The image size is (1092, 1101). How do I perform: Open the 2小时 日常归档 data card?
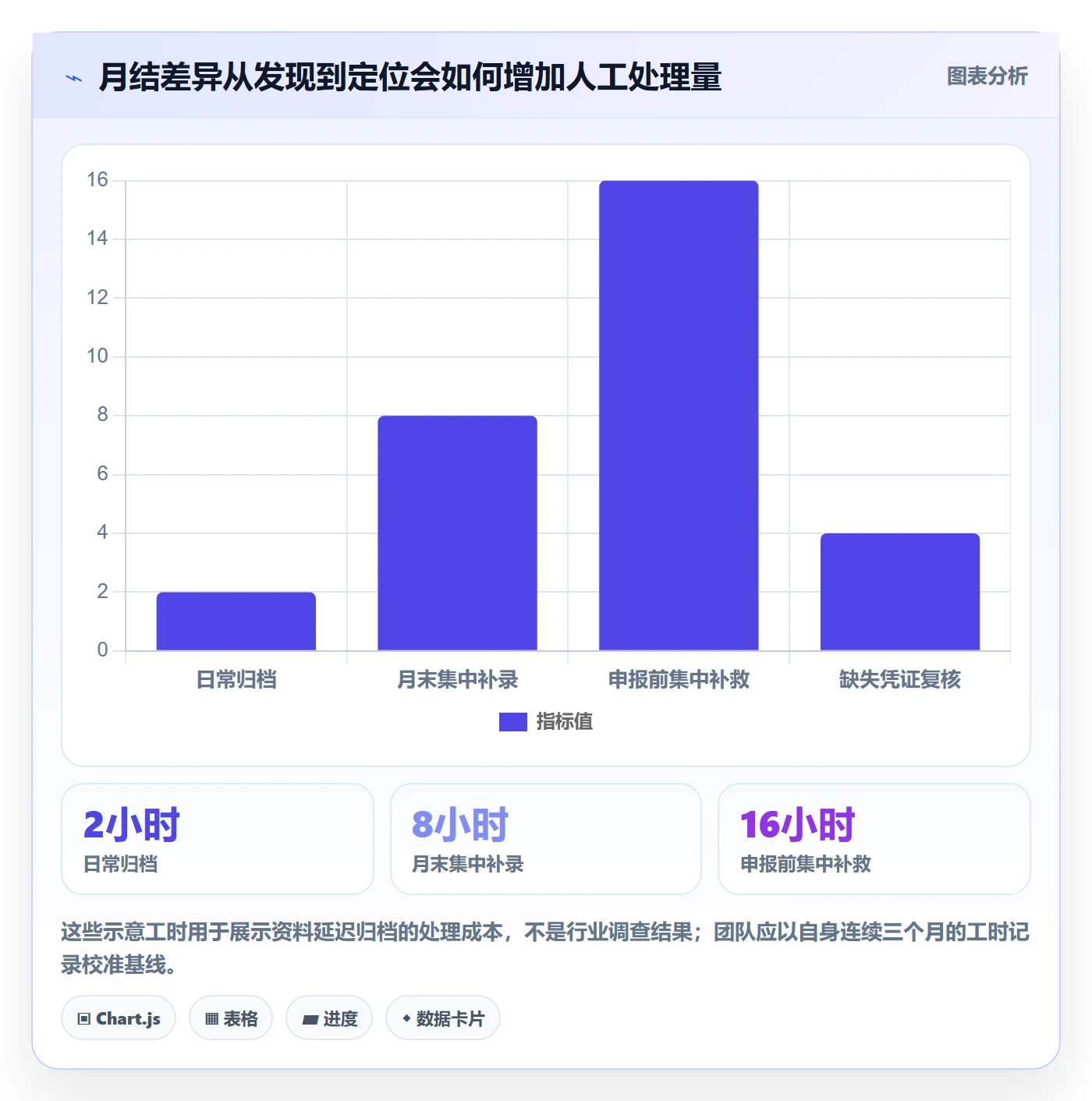coord(218,839)
